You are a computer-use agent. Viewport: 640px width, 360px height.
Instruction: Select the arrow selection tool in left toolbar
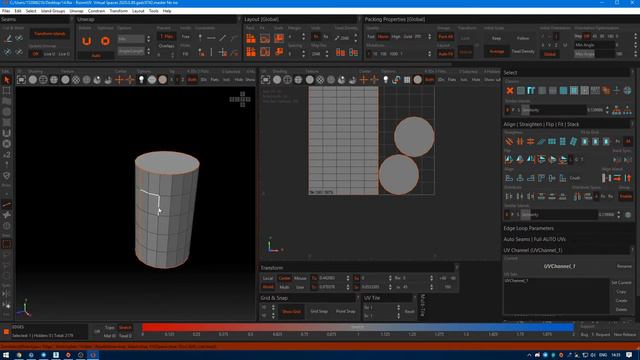[x=7, y=80]
